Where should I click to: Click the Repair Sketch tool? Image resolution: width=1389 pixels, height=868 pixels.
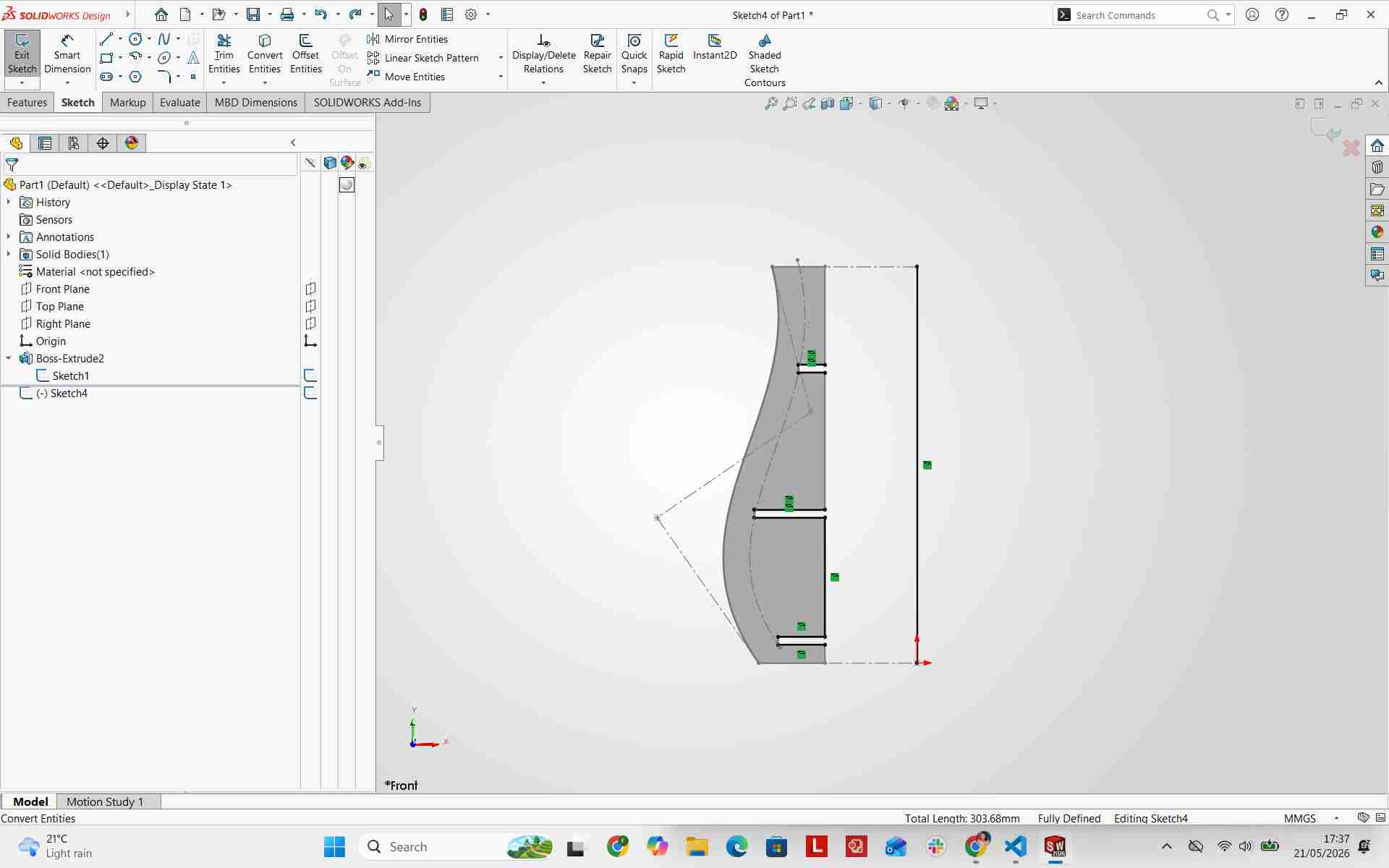(598, 54)
